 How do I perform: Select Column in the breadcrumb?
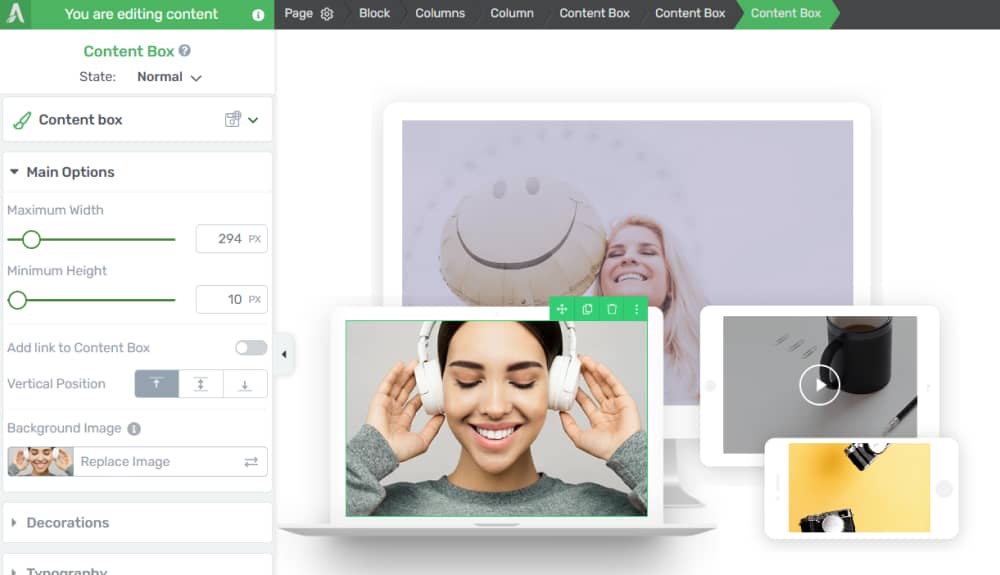pyautogui.click(x=511, y=13)
